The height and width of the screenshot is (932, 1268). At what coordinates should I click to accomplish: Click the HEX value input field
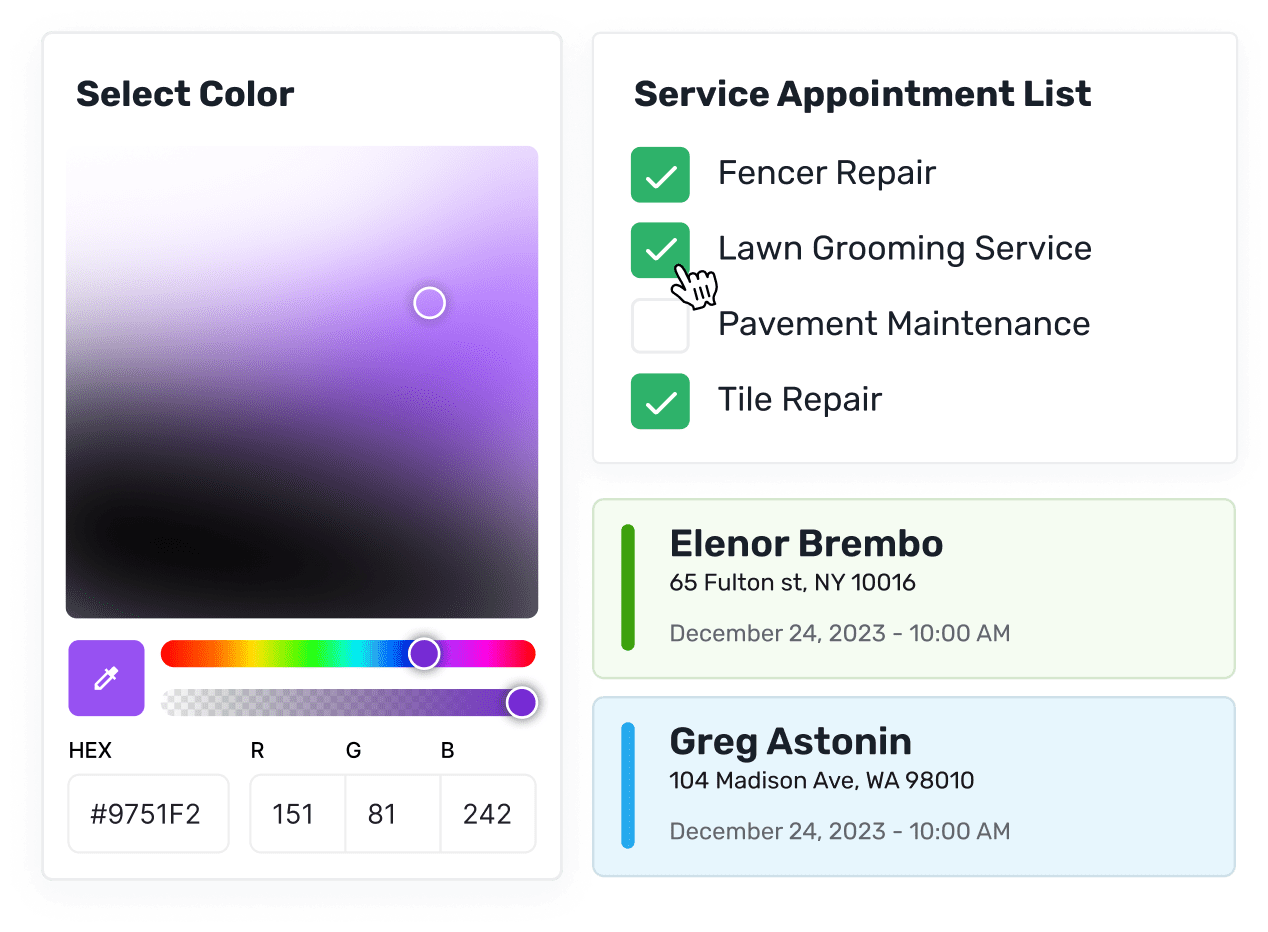pos(148,814)
